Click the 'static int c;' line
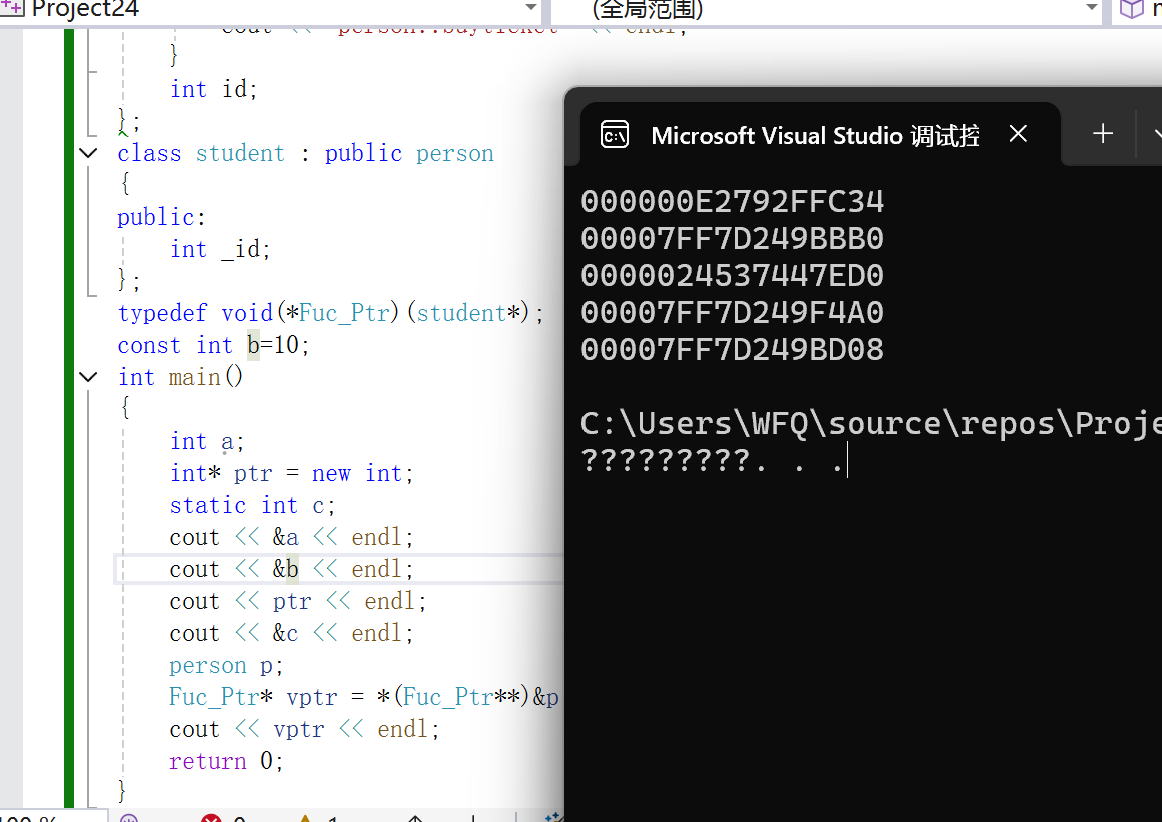1162x822 pixels. pos(252,506)
